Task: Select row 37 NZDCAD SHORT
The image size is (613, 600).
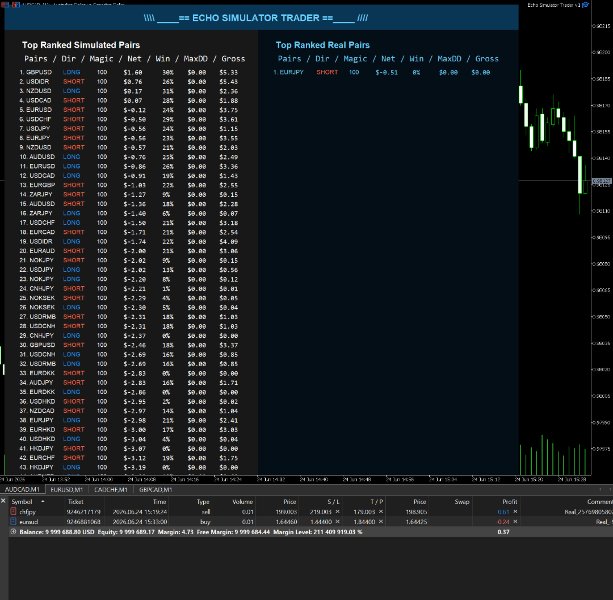Action: pos(129,411)
